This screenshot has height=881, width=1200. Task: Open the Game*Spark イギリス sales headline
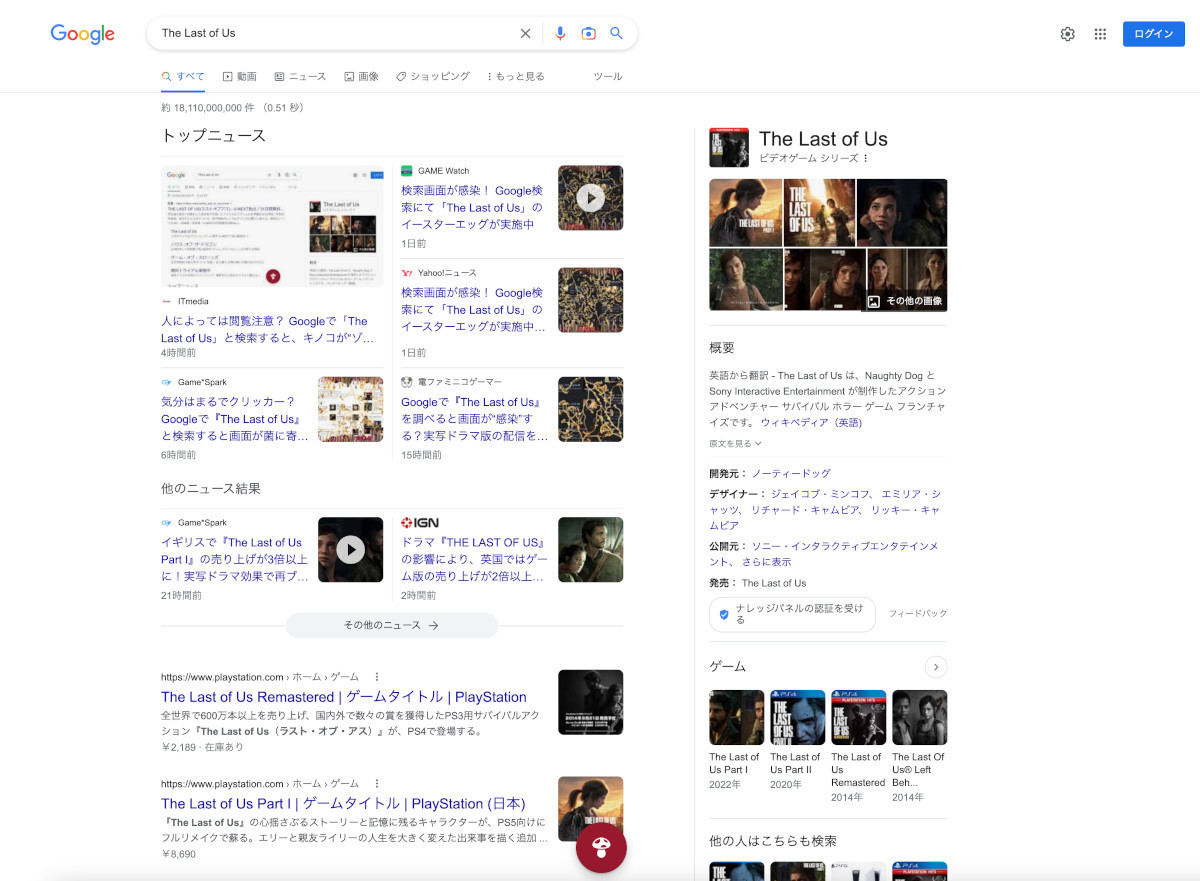click(234, 559)
